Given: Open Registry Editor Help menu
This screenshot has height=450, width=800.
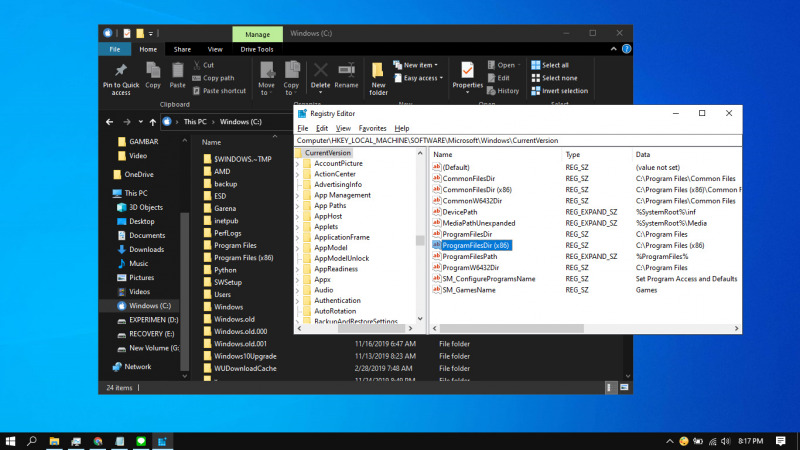Looking at the screenshot, I should 402,129.
